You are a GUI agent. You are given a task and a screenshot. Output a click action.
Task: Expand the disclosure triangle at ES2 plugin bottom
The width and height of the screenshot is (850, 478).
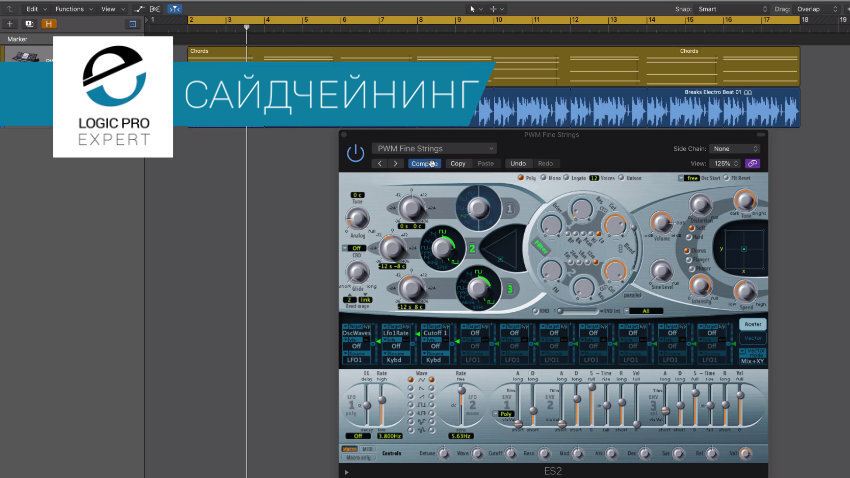[x=346, y=473]
